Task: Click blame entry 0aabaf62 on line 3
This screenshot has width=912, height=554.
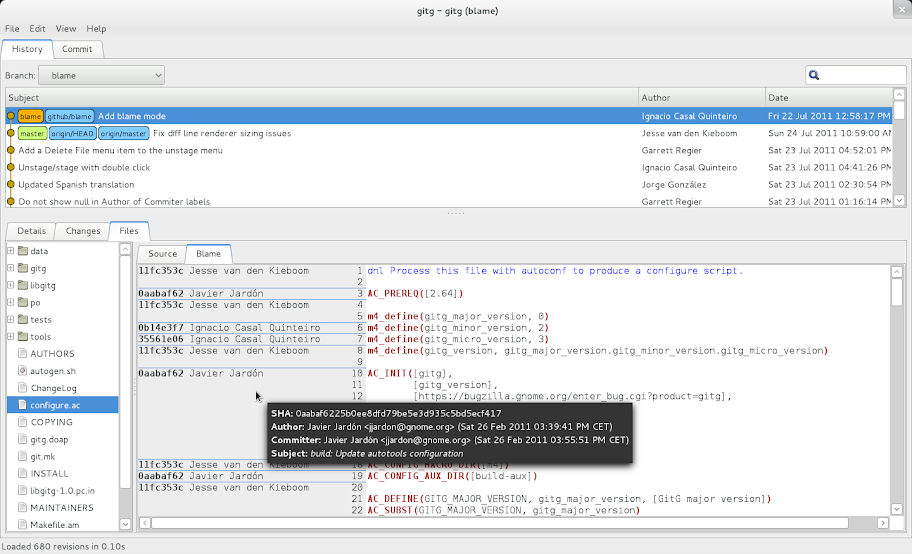Action: (x=201, y=293)
